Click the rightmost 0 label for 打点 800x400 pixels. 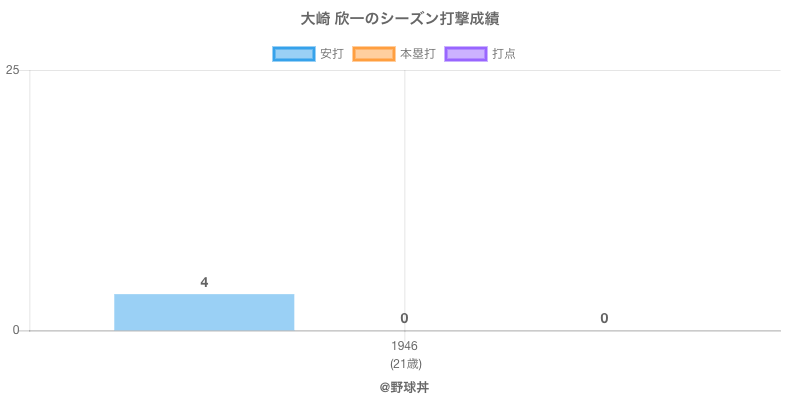pyautogui.click(x=604, y=318)
